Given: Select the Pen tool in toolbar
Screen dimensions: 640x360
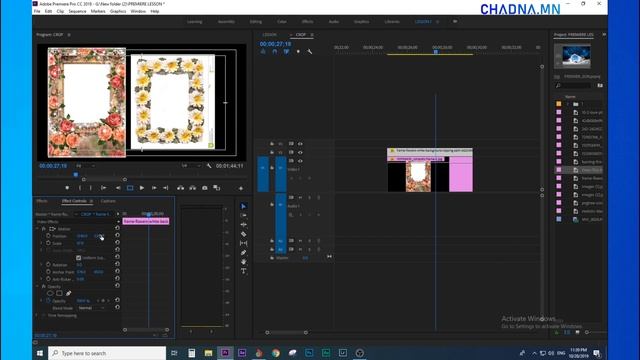Looking at the screenshot, I should click(244, 253).
